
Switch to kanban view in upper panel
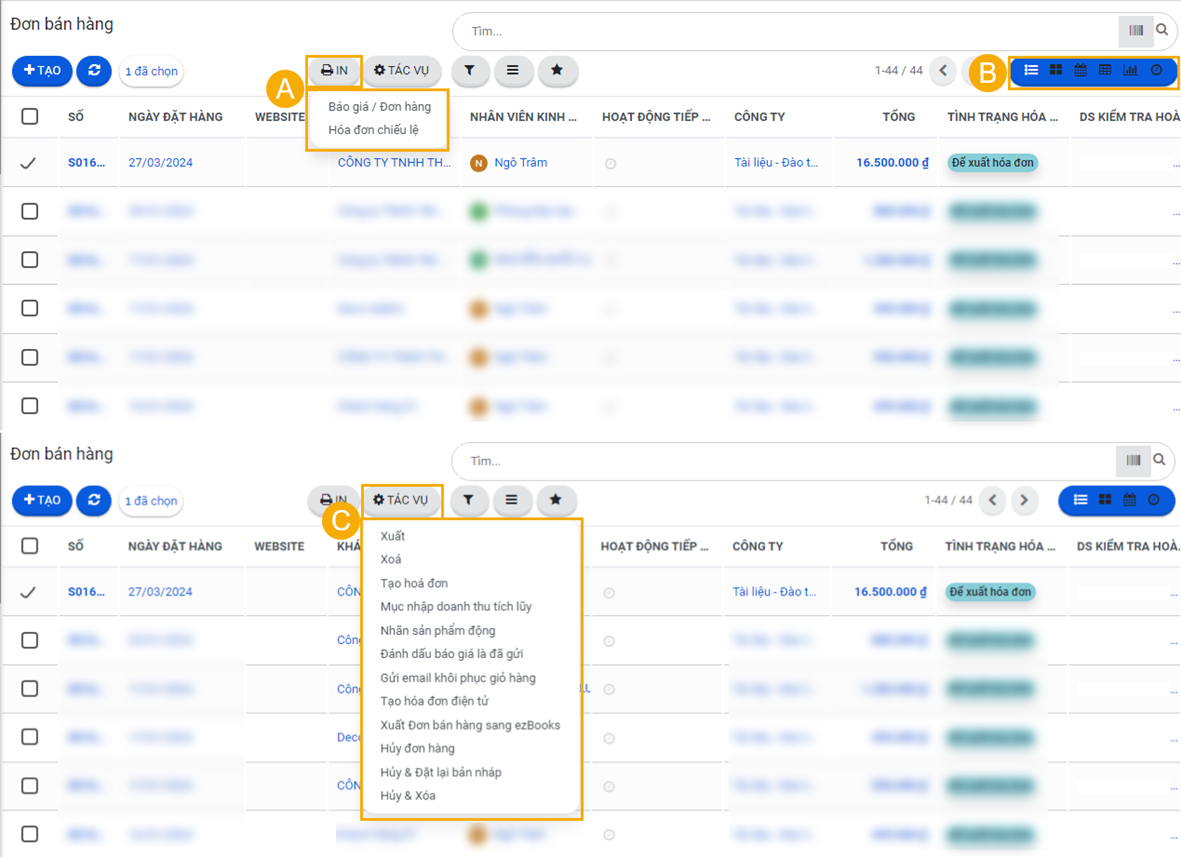[x=1056, y=70]
